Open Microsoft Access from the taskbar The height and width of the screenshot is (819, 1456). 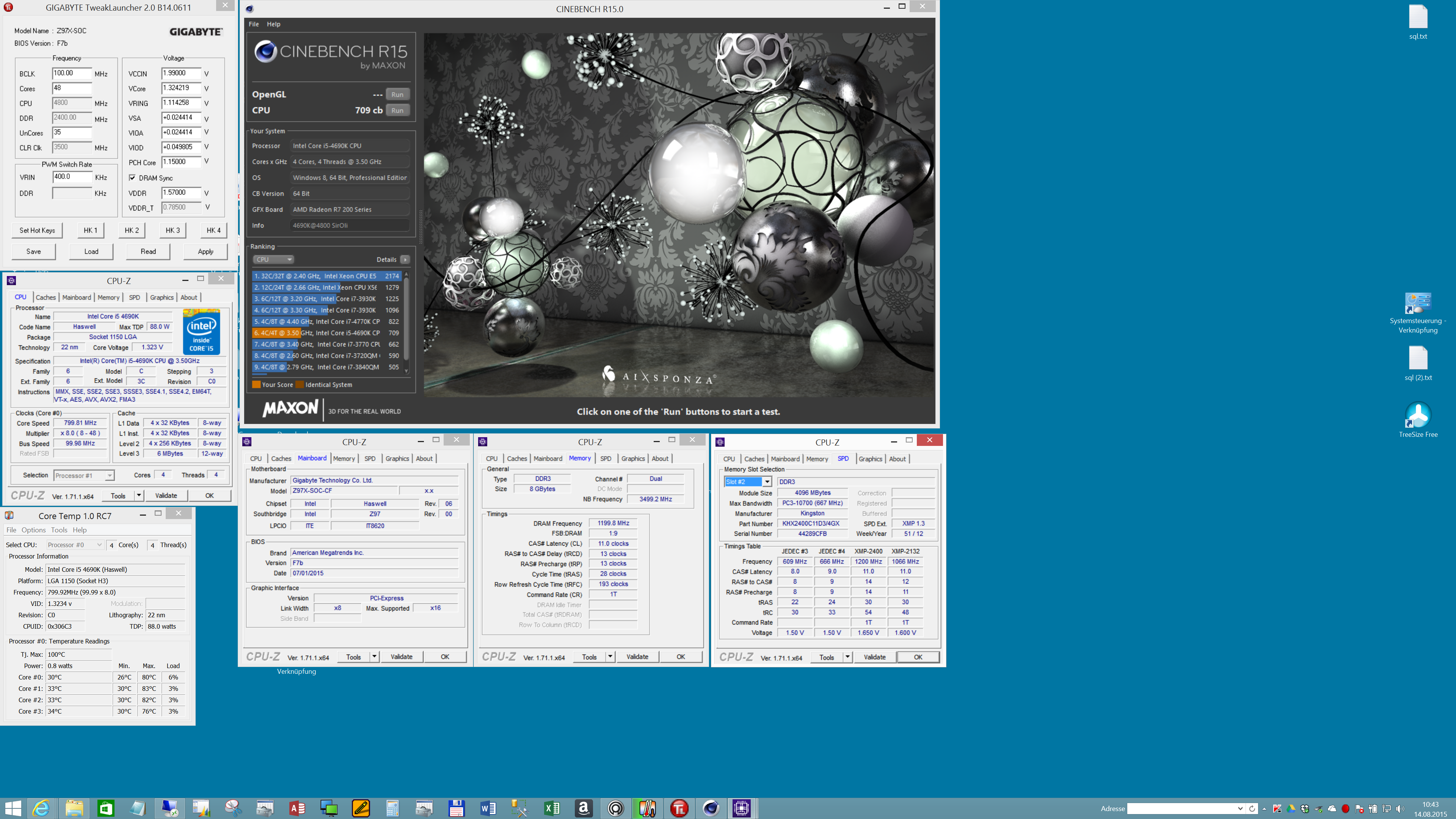[297, 808]
